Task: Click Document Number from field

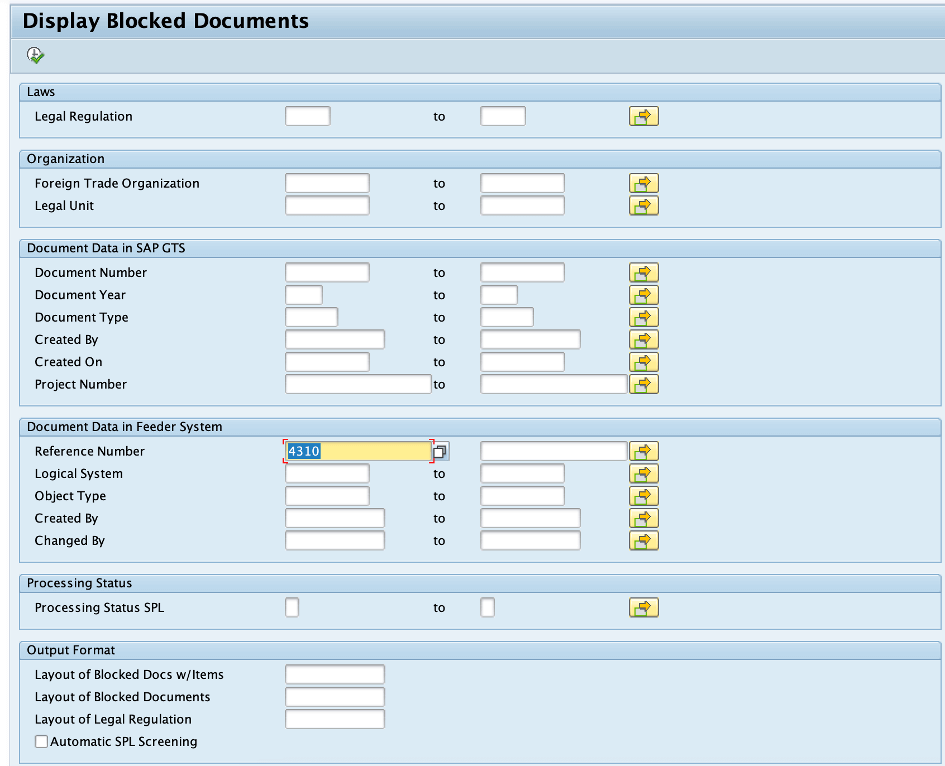Action: [327, 272]
